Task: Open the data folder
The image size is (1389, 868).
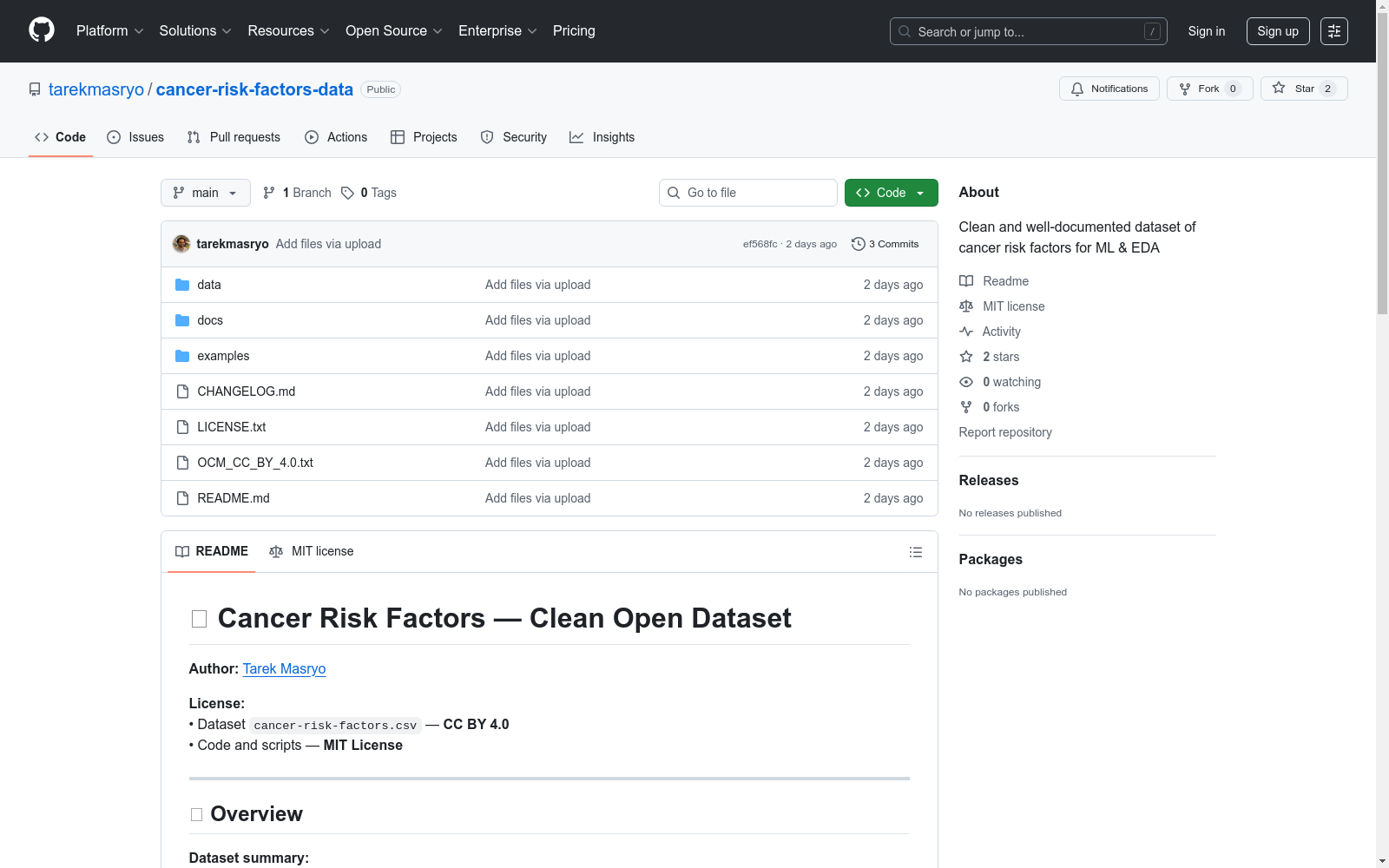Action: point(209,285)
